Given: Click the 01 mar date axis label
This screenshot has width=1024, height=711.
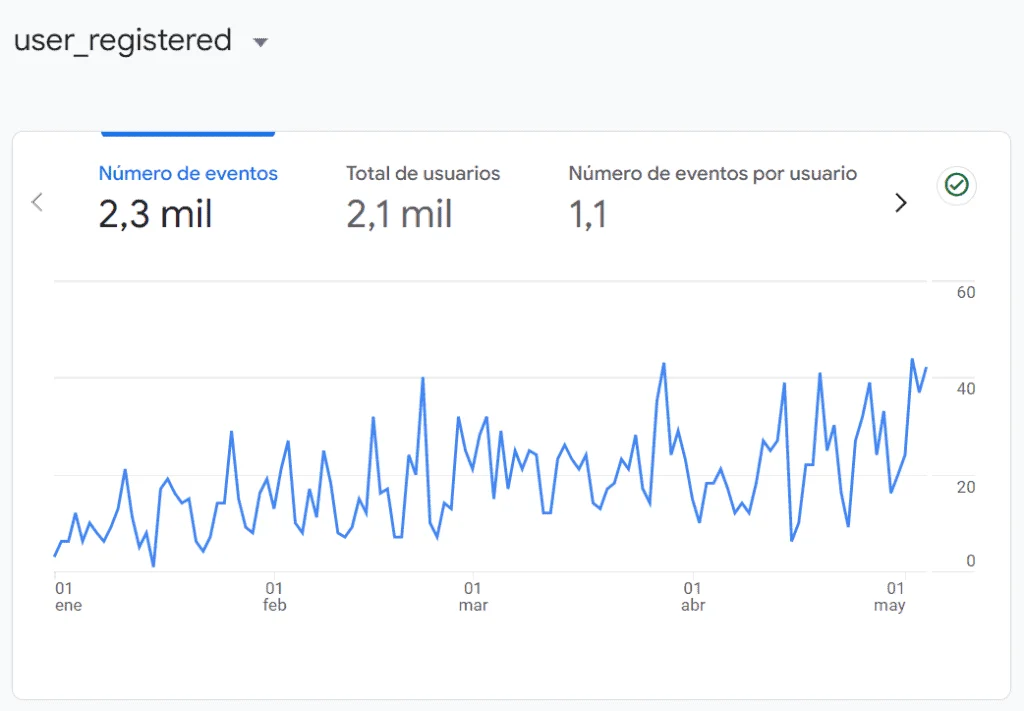Looking at the screenshot, I should pyautogui.click(x=472, y=597).
